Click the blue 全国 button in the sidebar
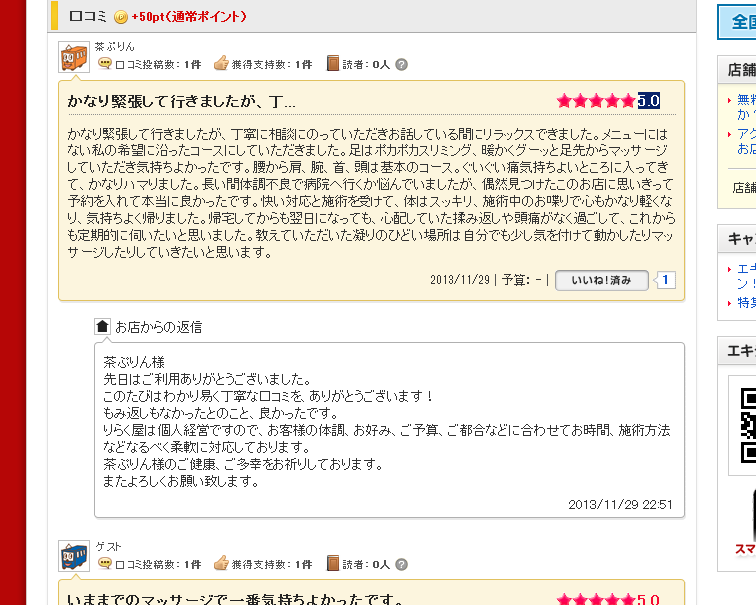The image size is (756, 605). point(737,22)
